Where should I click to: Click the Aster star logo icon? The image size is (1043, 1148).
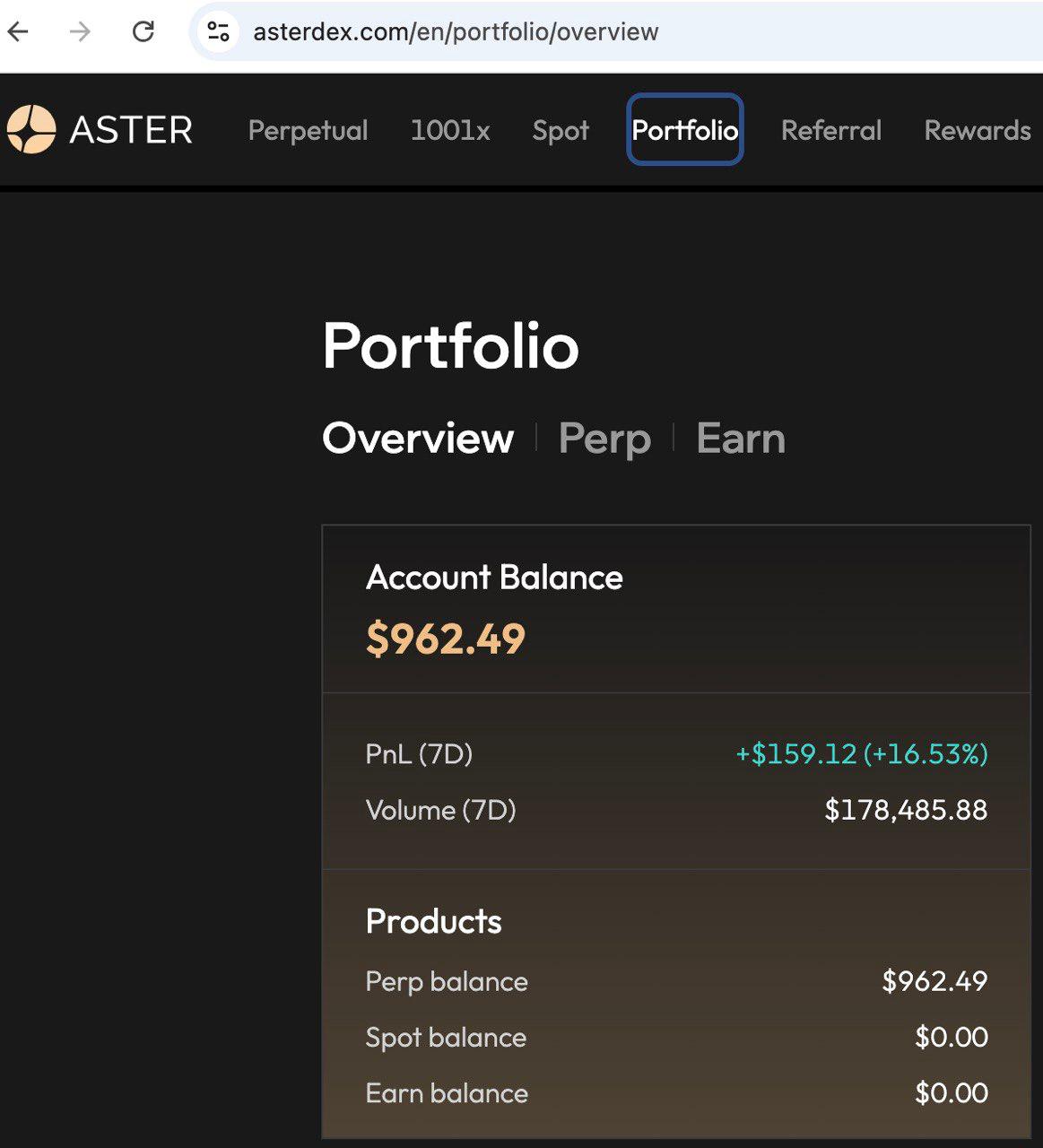pyautogui.click(x=31, y=130)
